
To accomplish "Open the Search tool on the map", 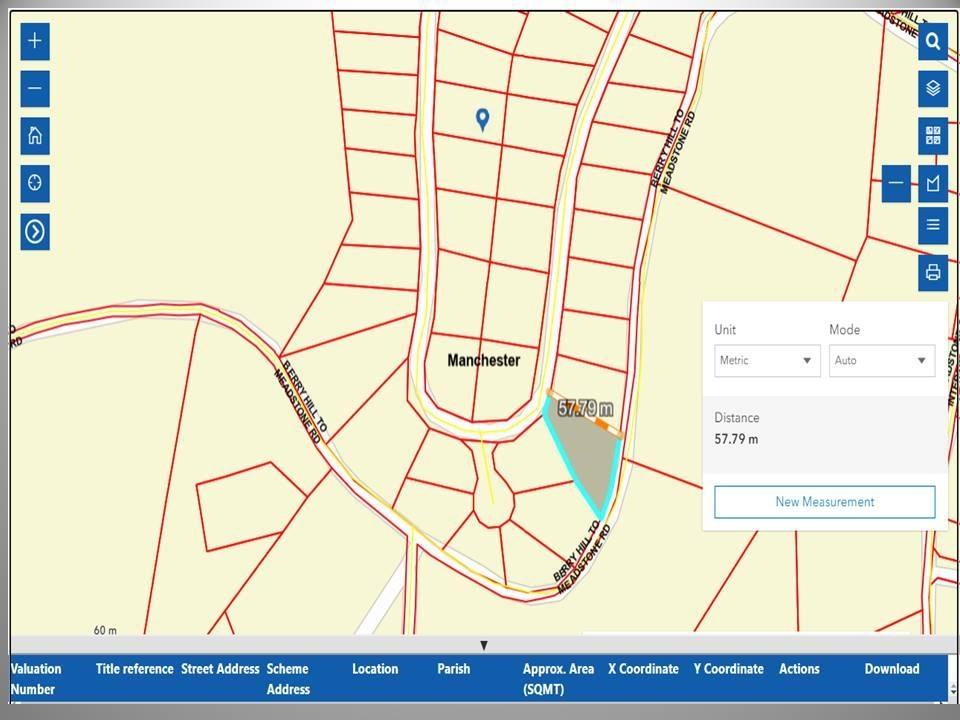I will [932, 41].
